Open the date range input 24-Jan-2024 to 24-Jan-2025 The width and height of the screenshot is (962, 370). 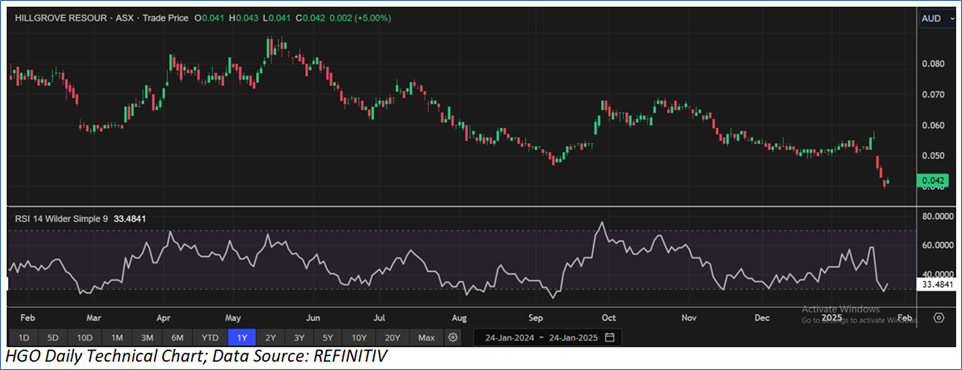[x=547, y=337]
